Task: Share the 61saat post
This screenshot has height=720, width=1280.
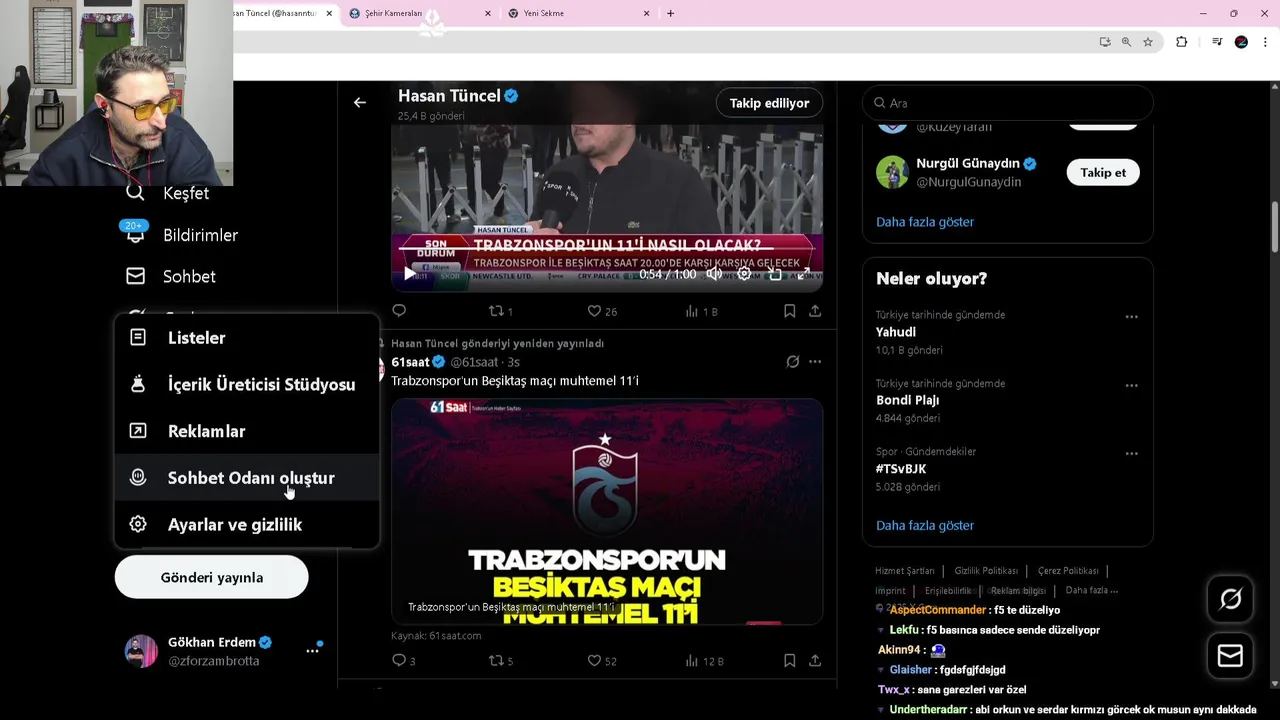Action: click(x=815, y=660)
